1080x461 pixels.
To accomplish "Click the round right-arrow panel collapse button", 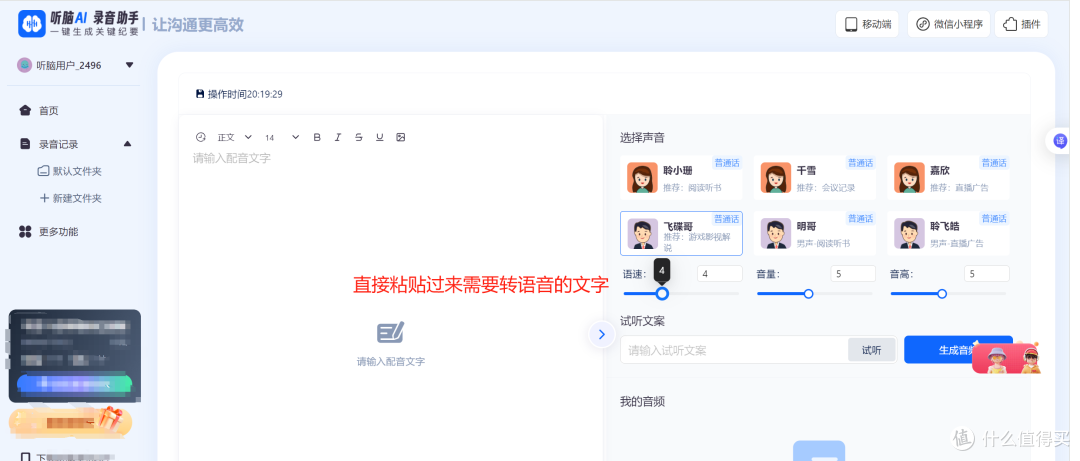I will (x=601, y=335).
